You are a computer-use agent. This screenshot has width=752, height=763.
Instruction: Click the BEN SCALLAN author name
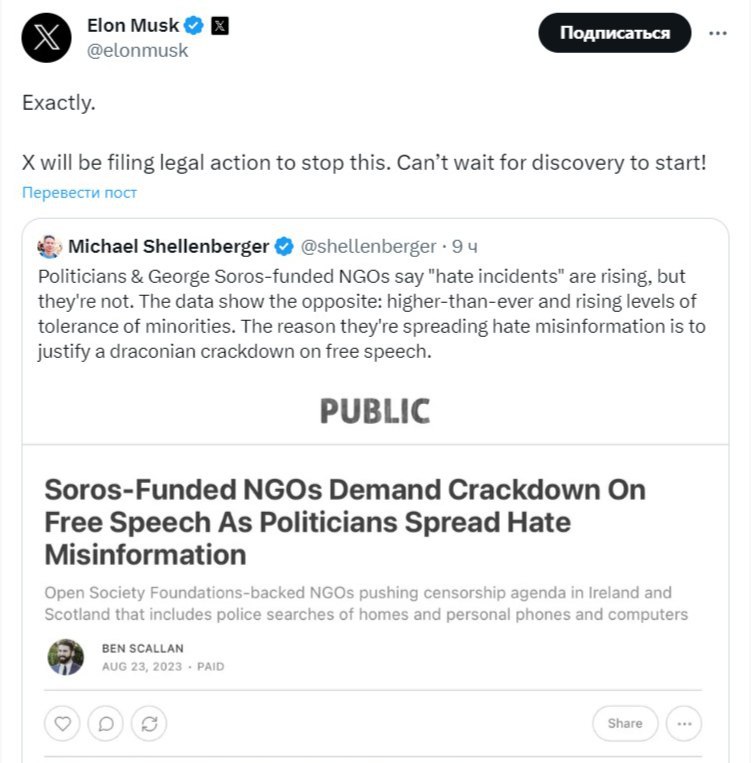[x=142, y=648]
